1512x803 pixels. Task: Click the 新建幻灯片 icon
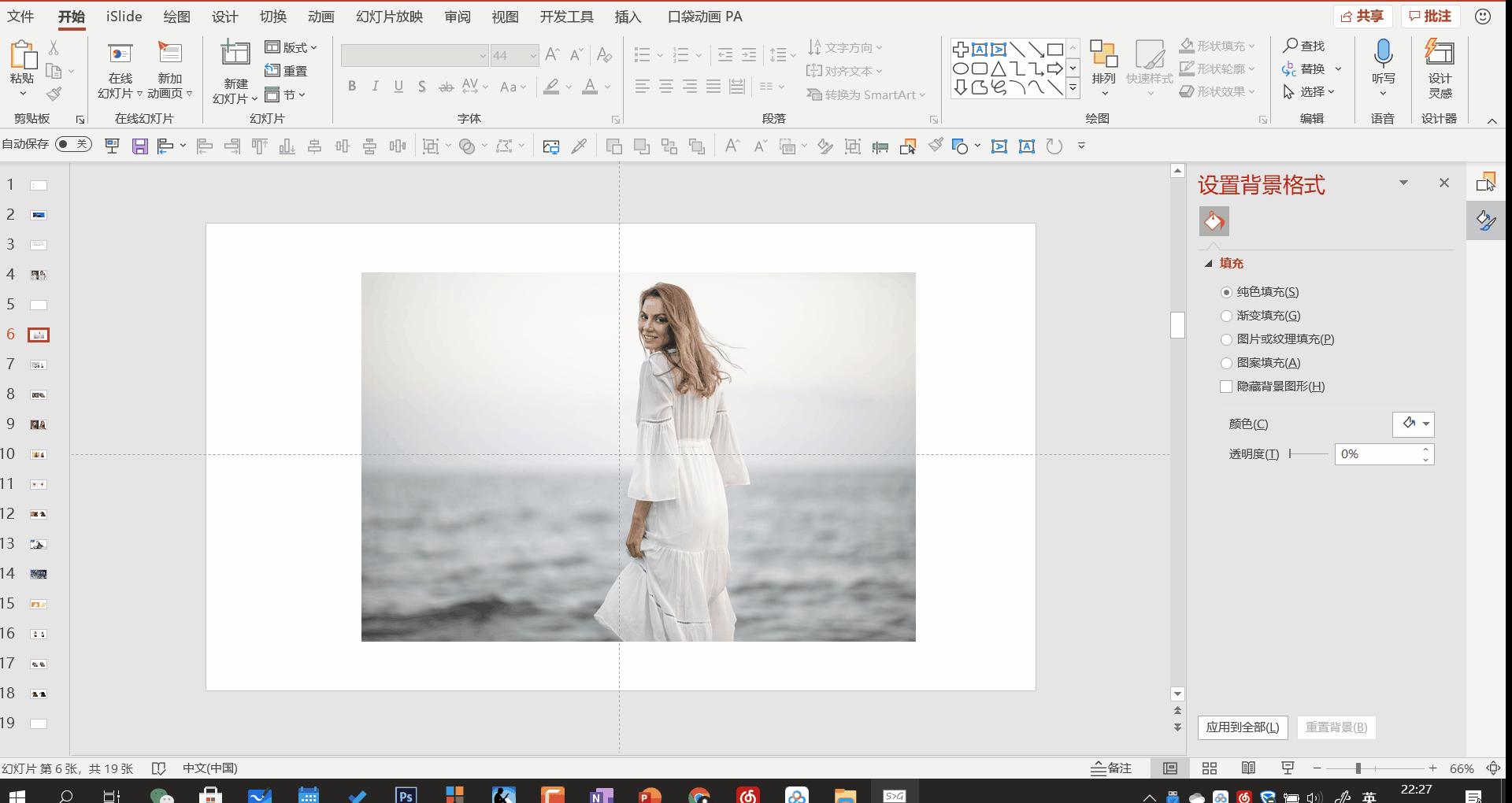point(235,55)
